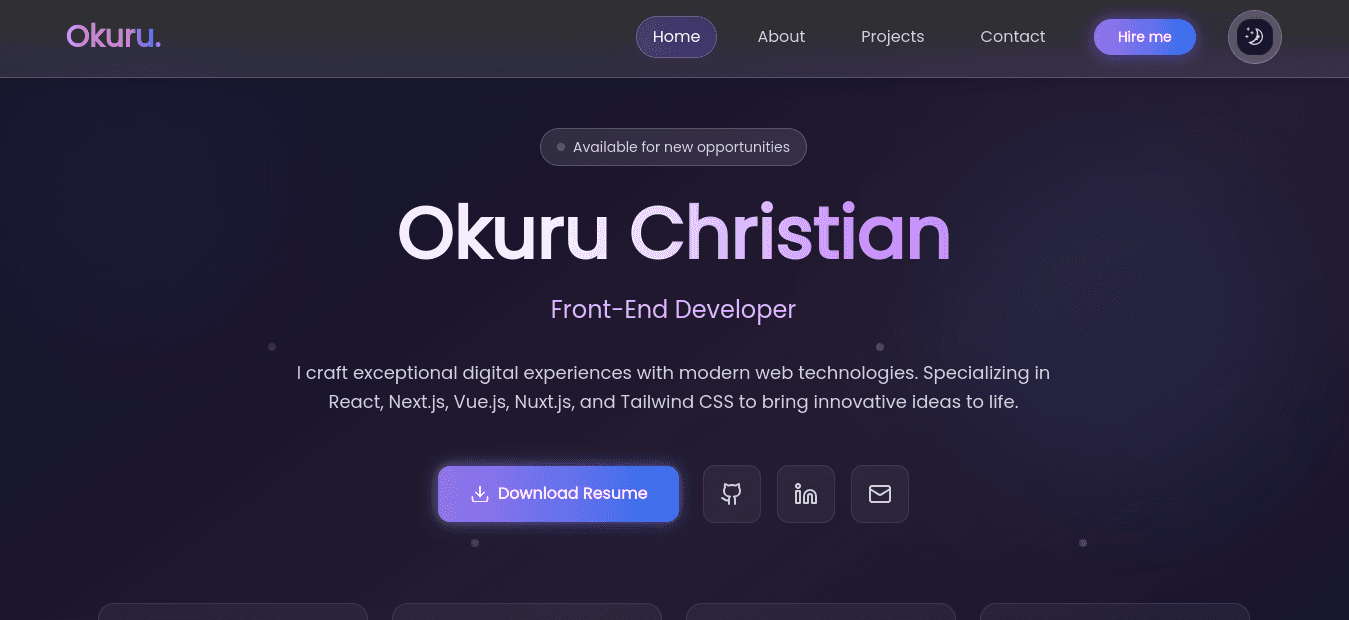Open the GitHub profile icon

click(x=731, y=494)
